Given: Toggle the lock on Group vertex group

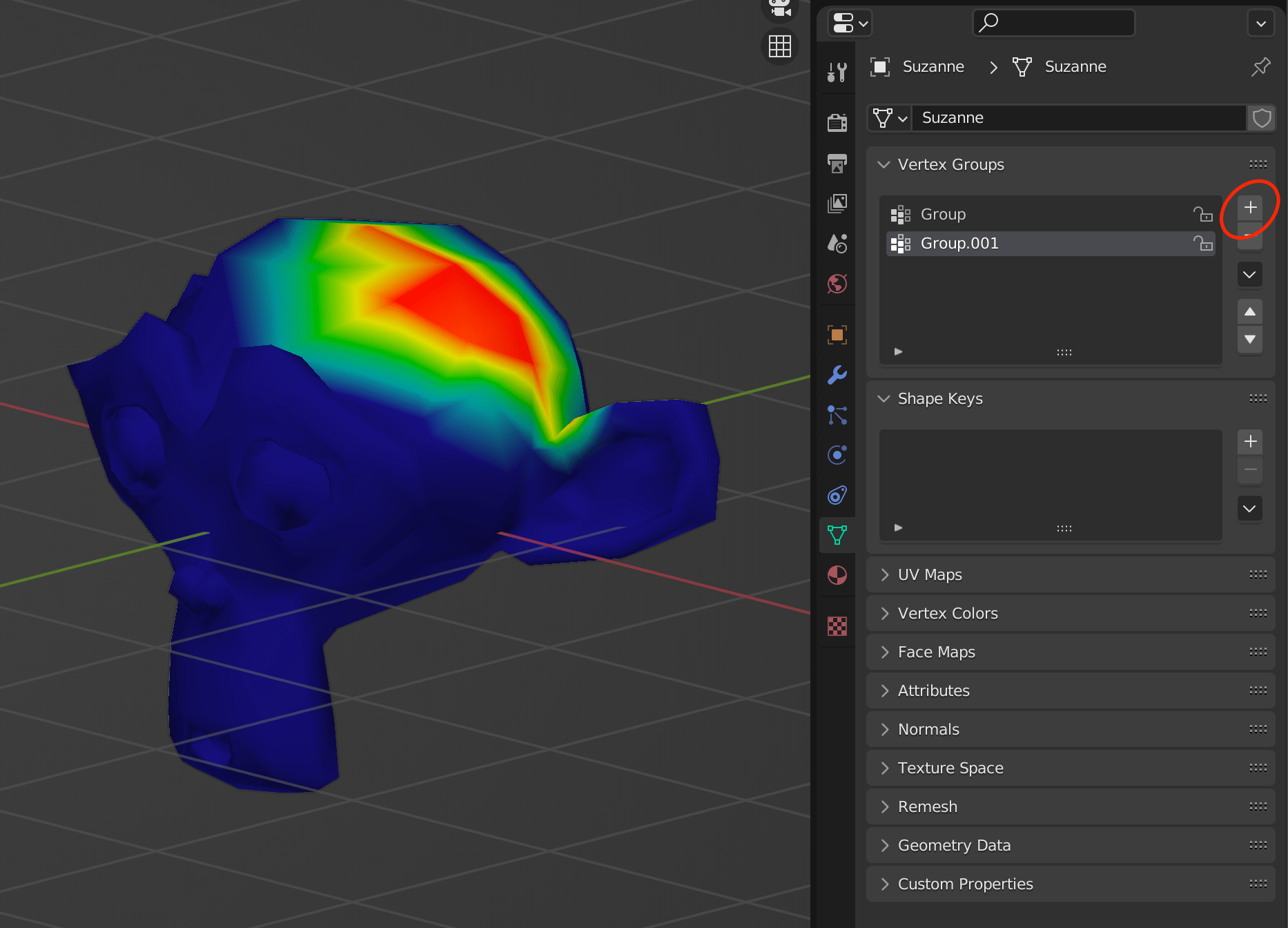Looking at the screenshot, I should [1203, 214].
